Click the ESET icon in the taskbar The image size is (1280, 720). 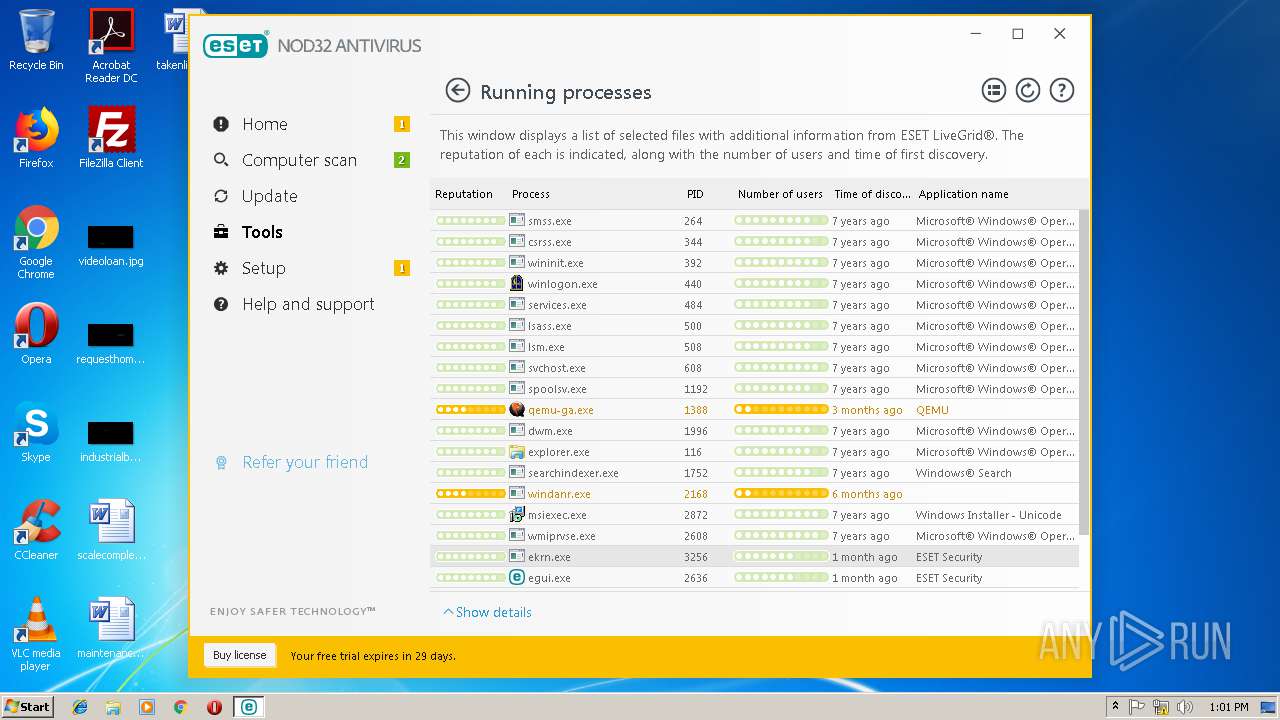pos(248,707)
